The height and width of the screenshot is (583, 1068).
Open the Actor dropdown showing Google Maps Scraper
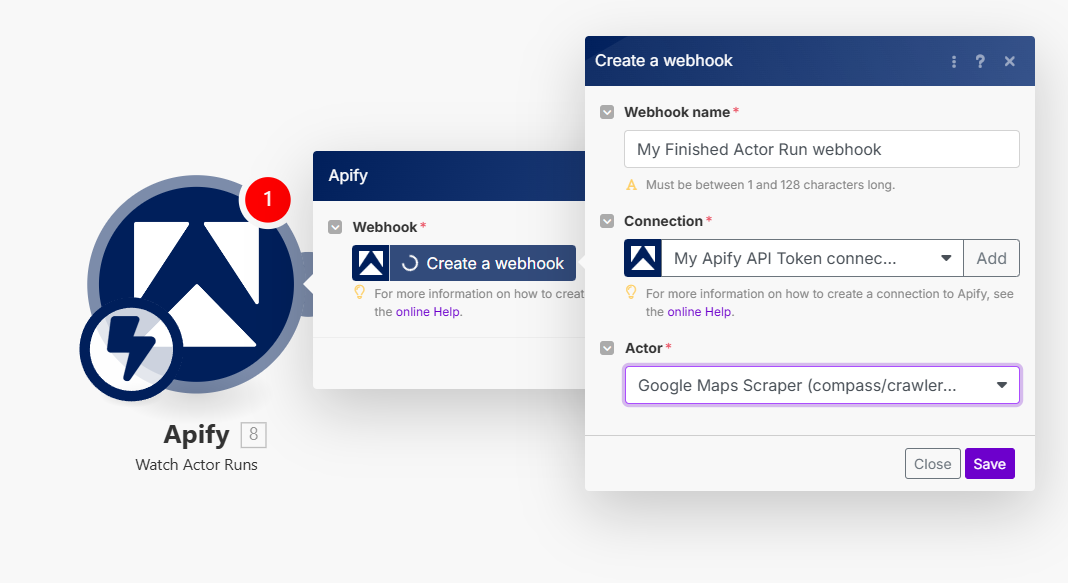pos(822,385)
